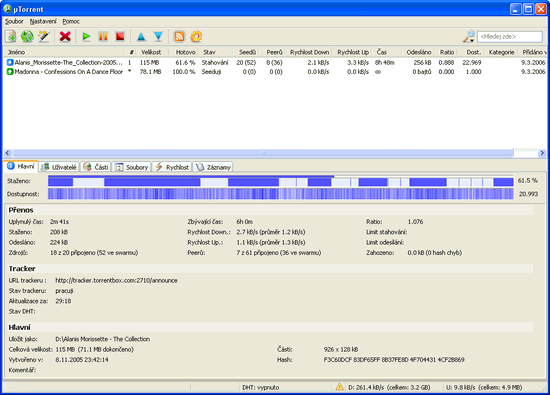Image resolution: width=550 pixels, height=395 pixels.
Task: Sort by the Stav column header
Action: pos(216,52)
